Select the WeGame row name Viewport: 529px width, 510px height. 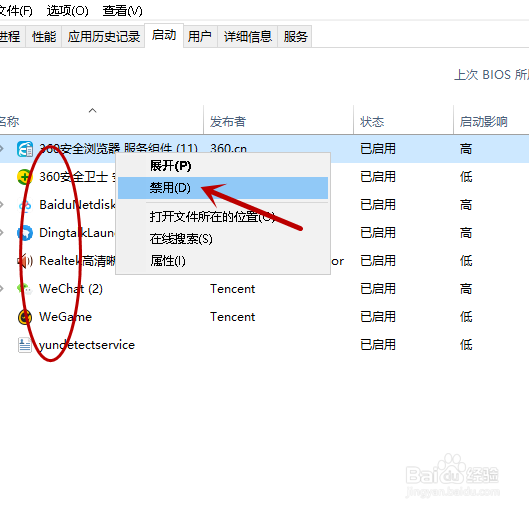pyautogui.click(x=65, y=317)
